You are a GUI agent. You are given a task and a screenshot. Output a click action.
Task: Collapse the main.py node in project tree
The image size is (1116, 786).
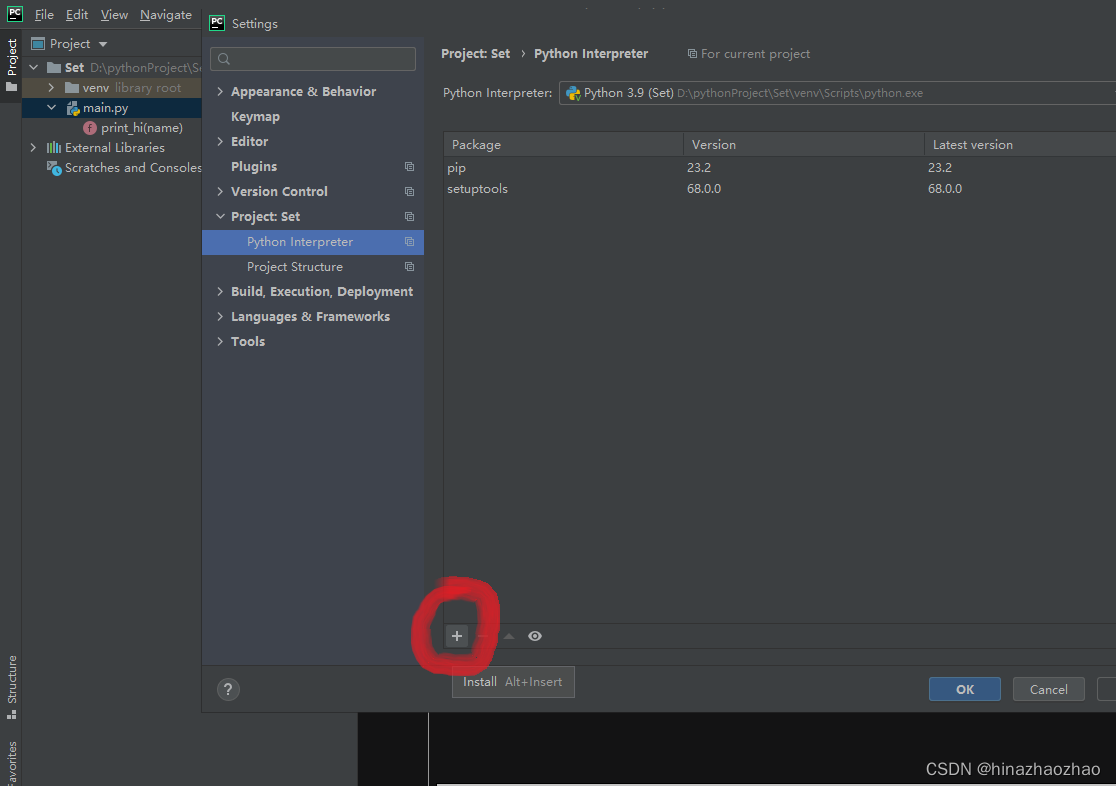(x=51, y=108)
